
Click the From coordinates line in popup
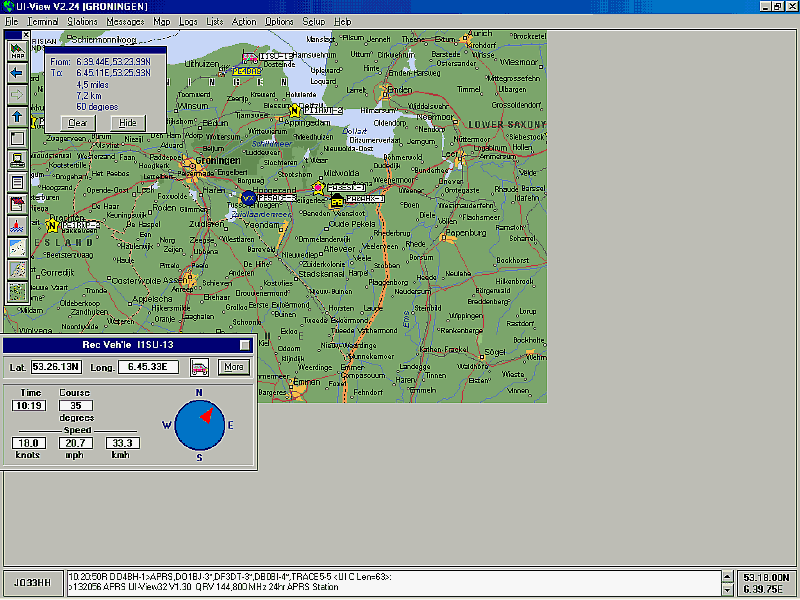101,62
